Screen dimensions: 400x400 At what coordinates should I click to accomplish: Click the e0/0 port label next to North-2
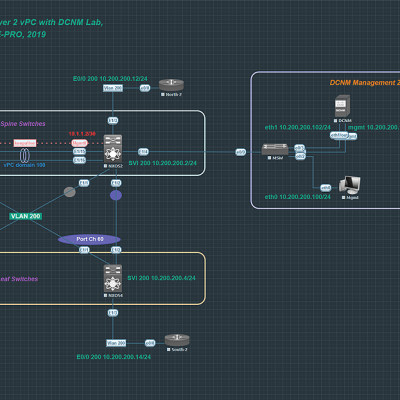tap(145, 88)
